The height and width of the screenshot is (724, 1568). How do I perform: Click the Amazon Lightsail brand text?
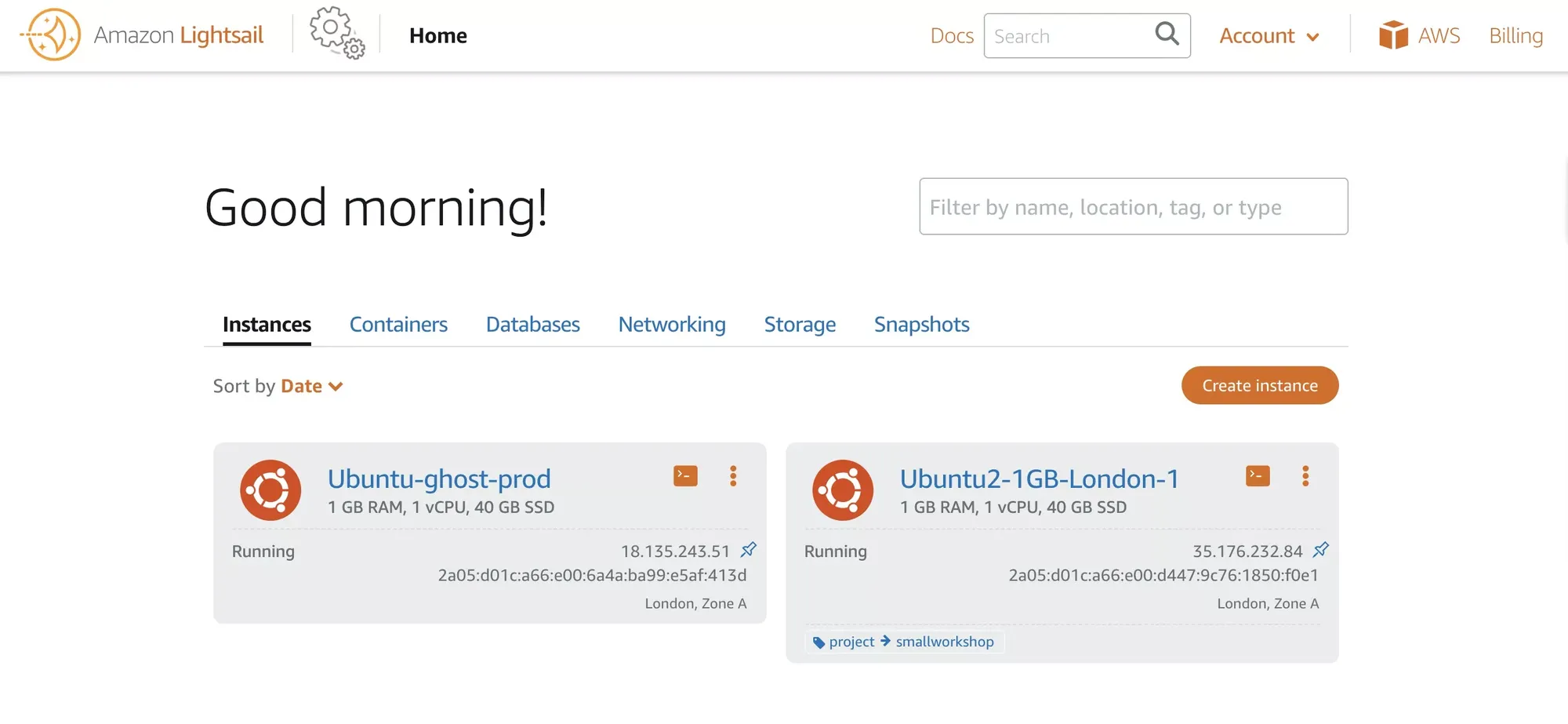(179, 35)
